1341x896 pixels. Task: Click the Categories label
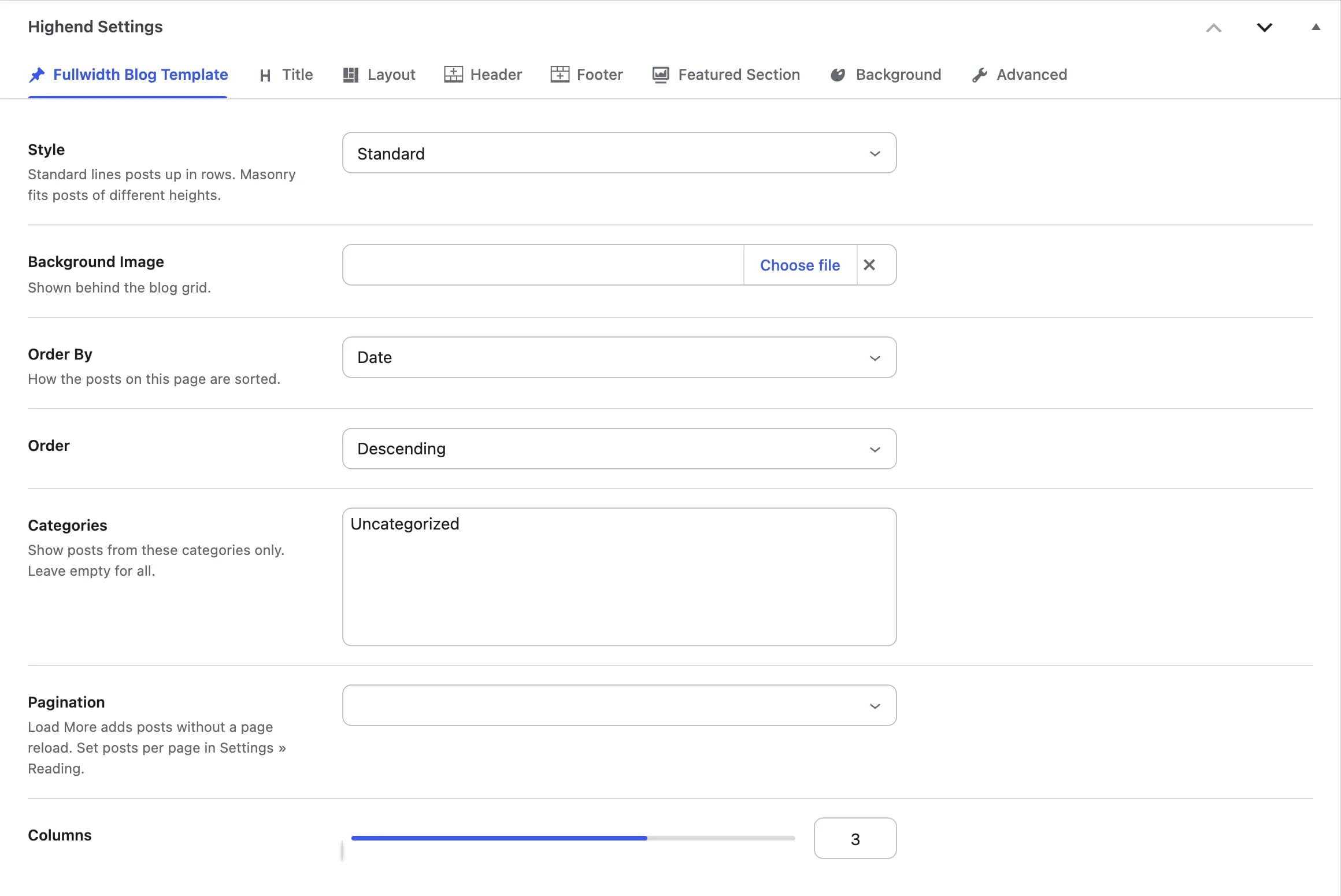(68, 525)
